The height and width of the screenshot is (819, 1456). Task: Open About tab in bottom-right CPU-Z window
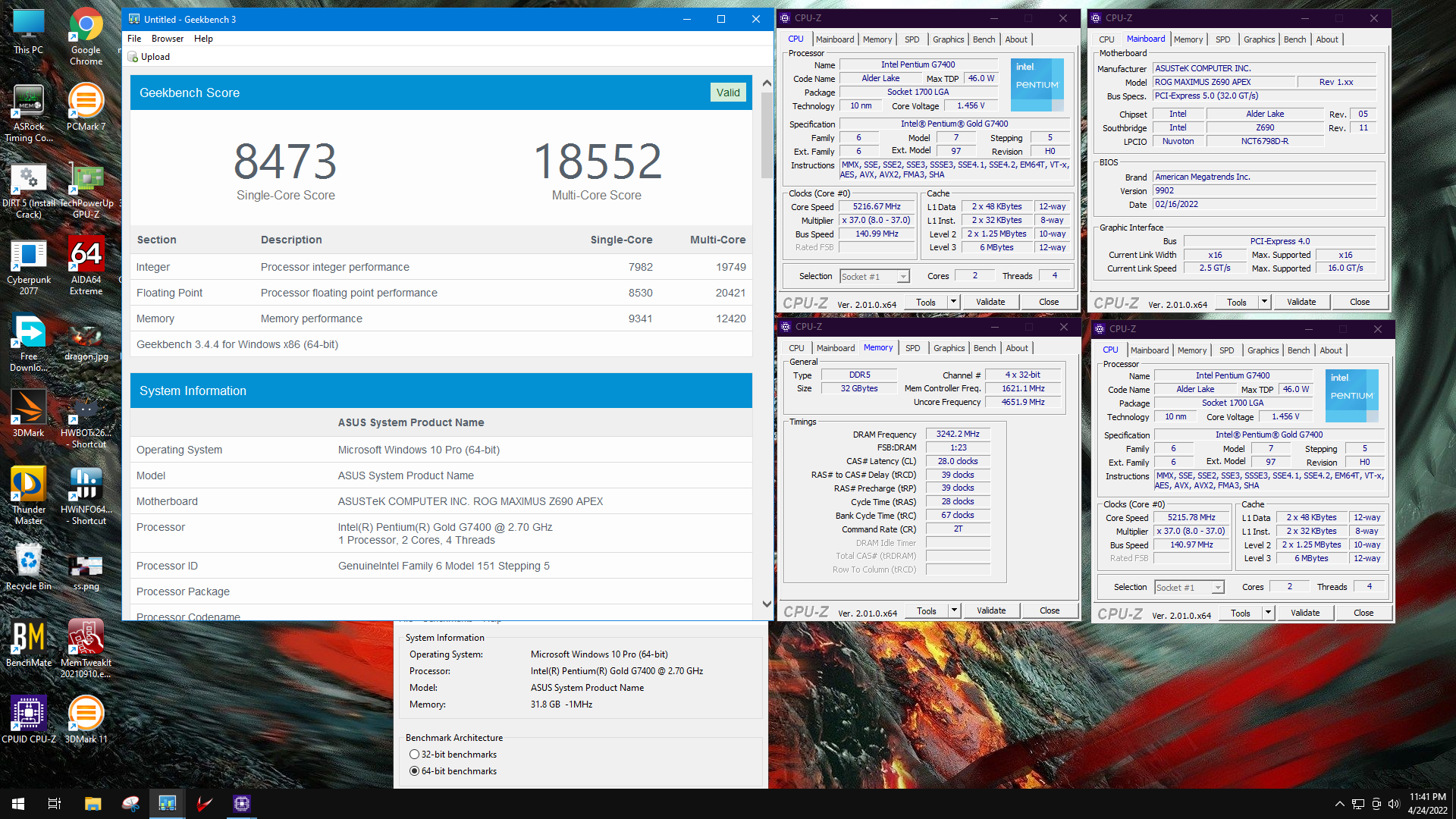(x=1331, y=350)
